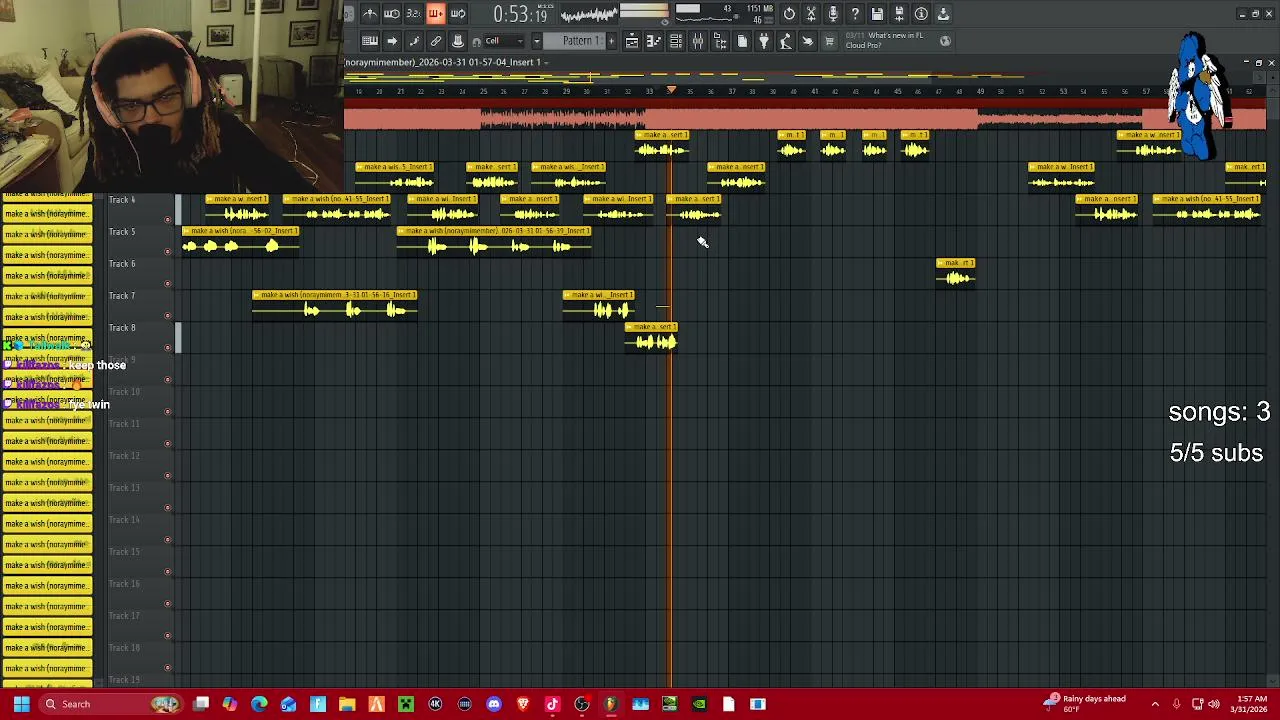
Task: Click the step edit arrow icon
Action: 392,41
